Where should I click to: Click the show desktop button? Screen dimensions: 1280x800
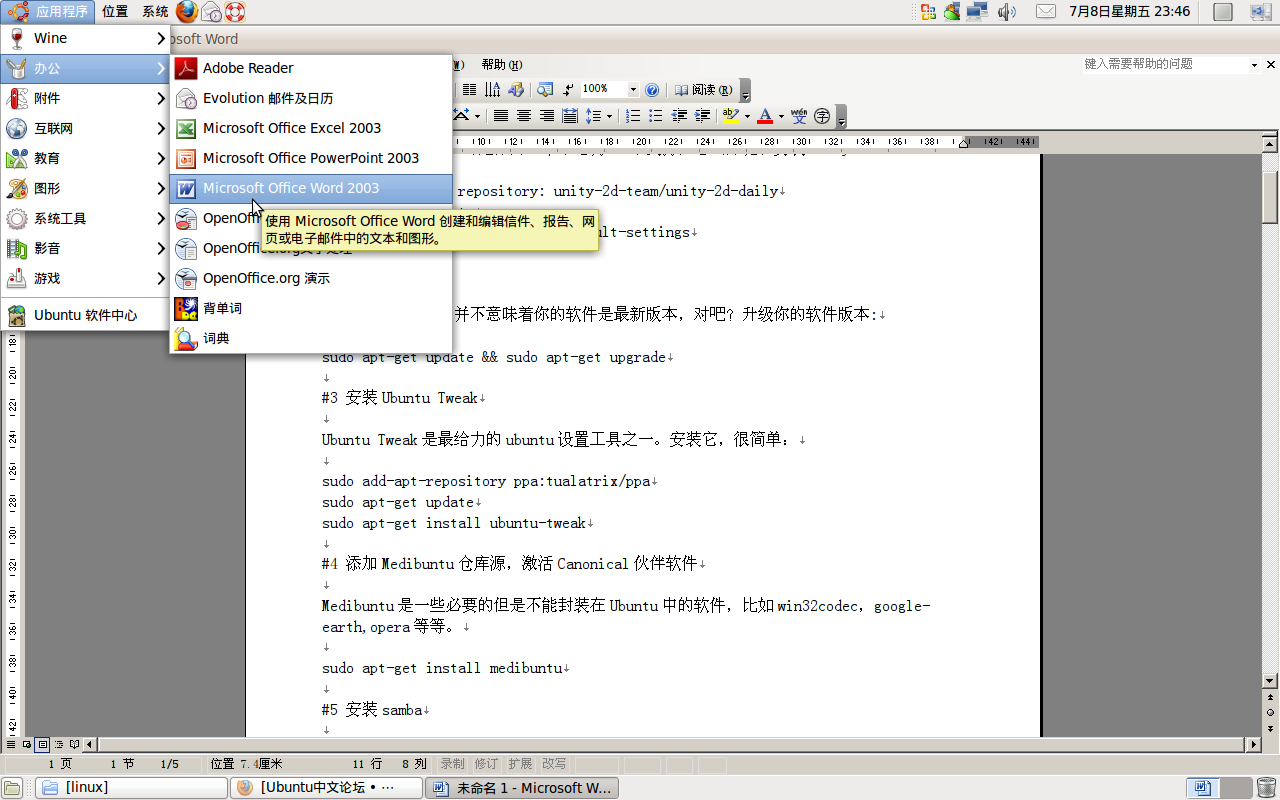pyautogui.click(x=12, y=788)
